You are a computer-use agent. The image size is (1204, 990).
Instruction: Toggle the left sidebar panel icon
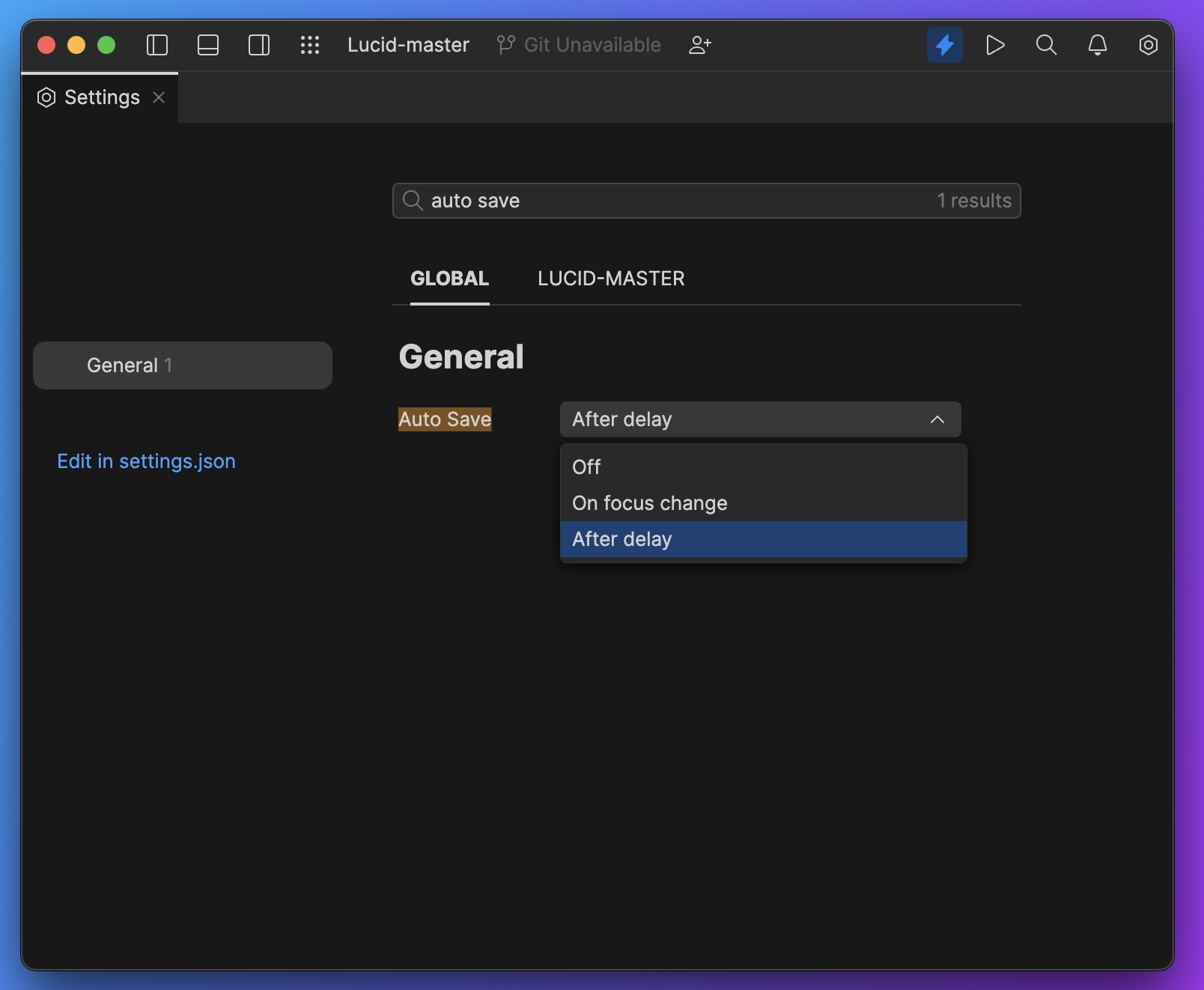157,45
